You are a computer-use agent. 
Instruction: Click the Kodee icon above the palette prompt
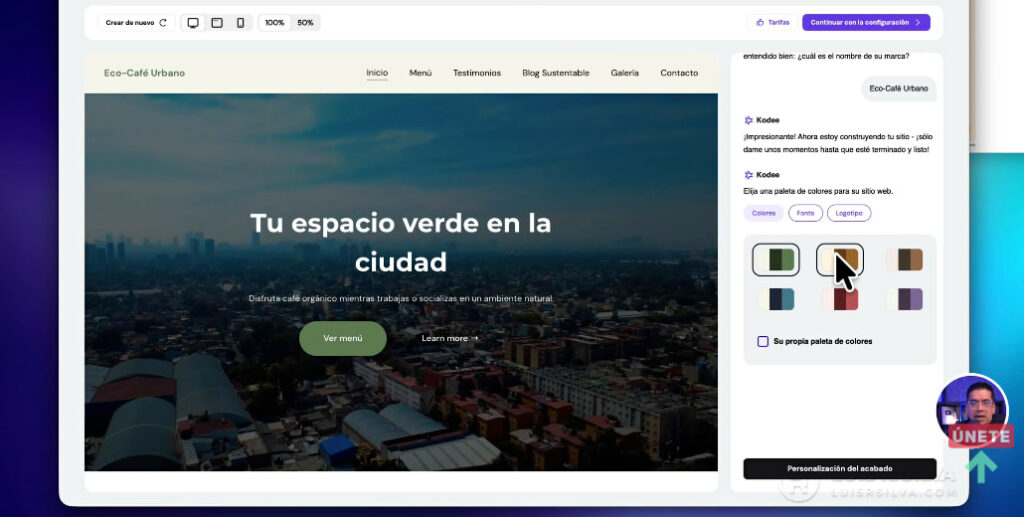[748, 175]
